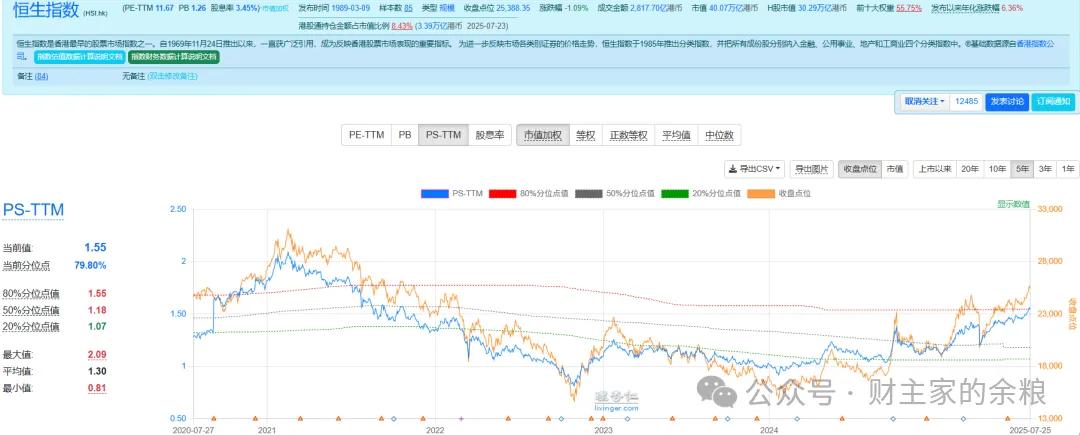The width and height of the screenshot is (1080, 435).
Task: Open the 指数财务数据计算说明文档 document
Action: pyautogui.click(x=174, y=57)
